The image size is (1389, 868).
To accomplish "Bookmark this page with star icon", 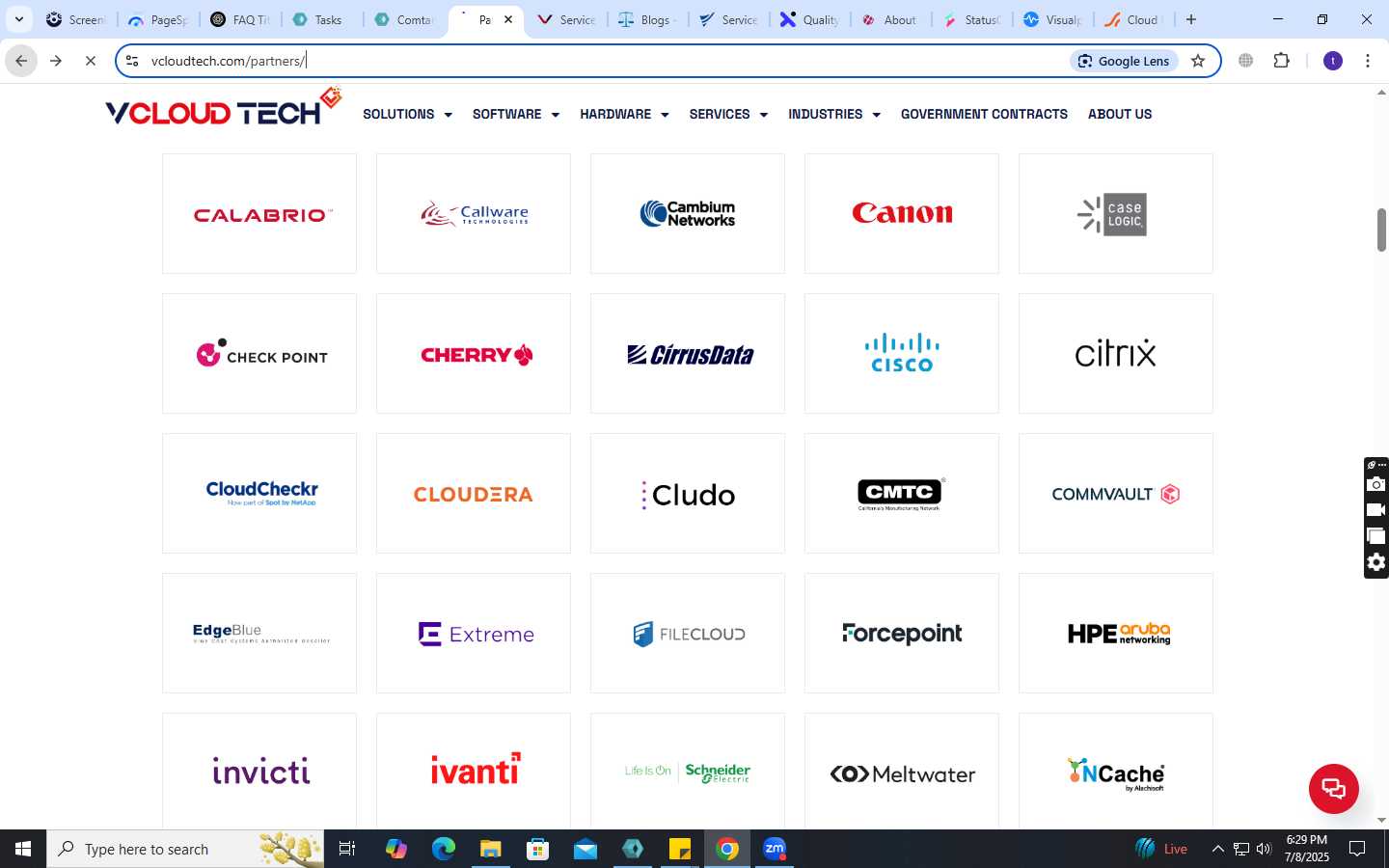I will (1198, 61).
